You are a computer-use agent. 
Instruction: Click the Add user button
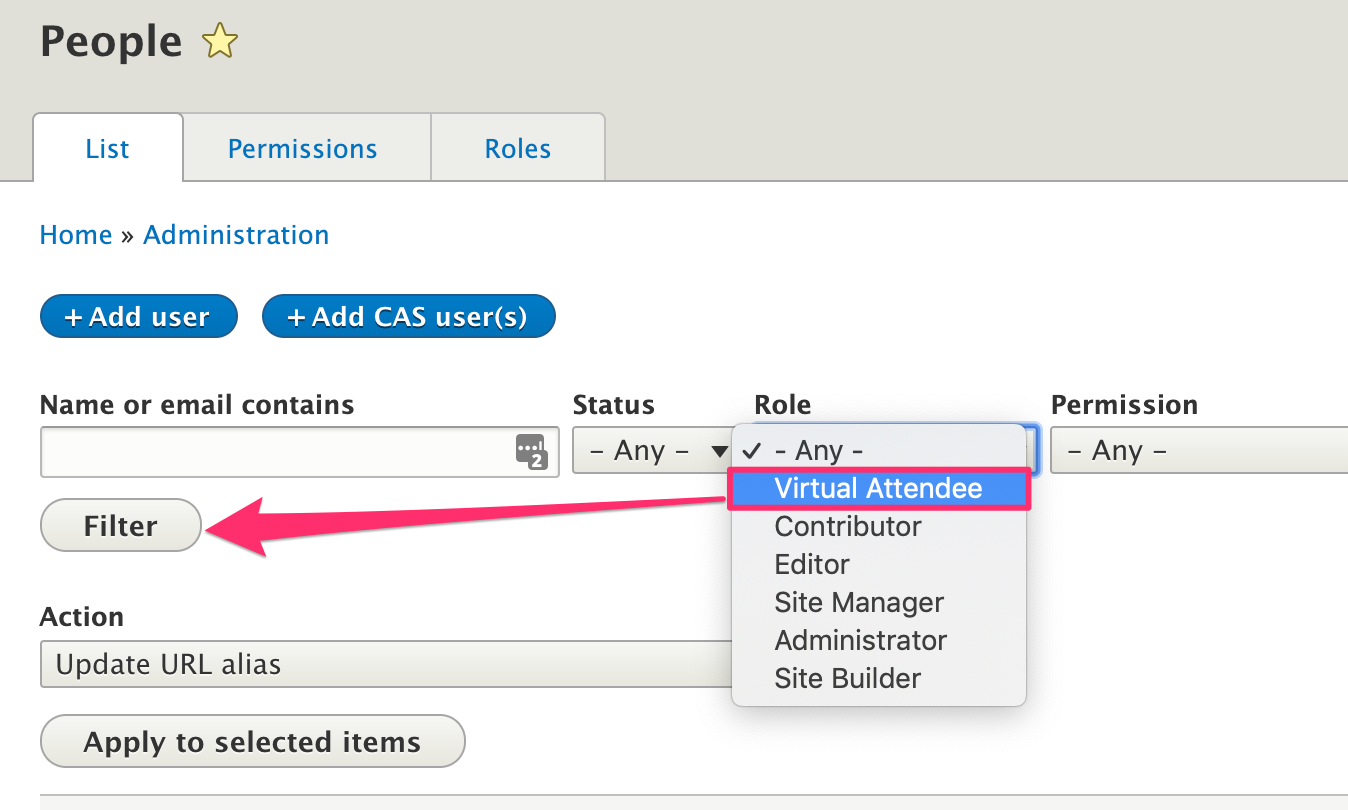(x=138, y=317)
